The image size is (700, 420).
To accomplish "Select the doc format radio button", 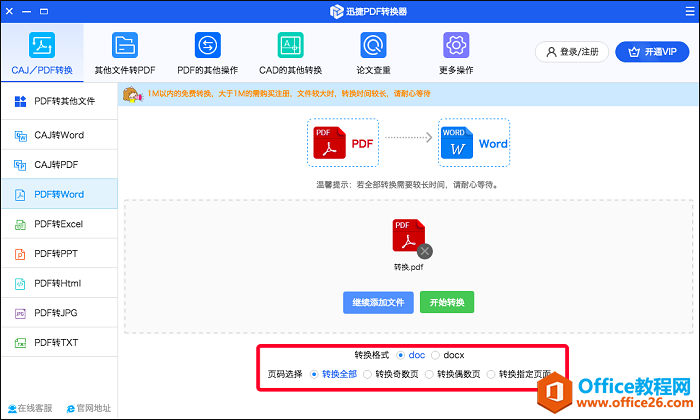I will click(x=401, y=355).
